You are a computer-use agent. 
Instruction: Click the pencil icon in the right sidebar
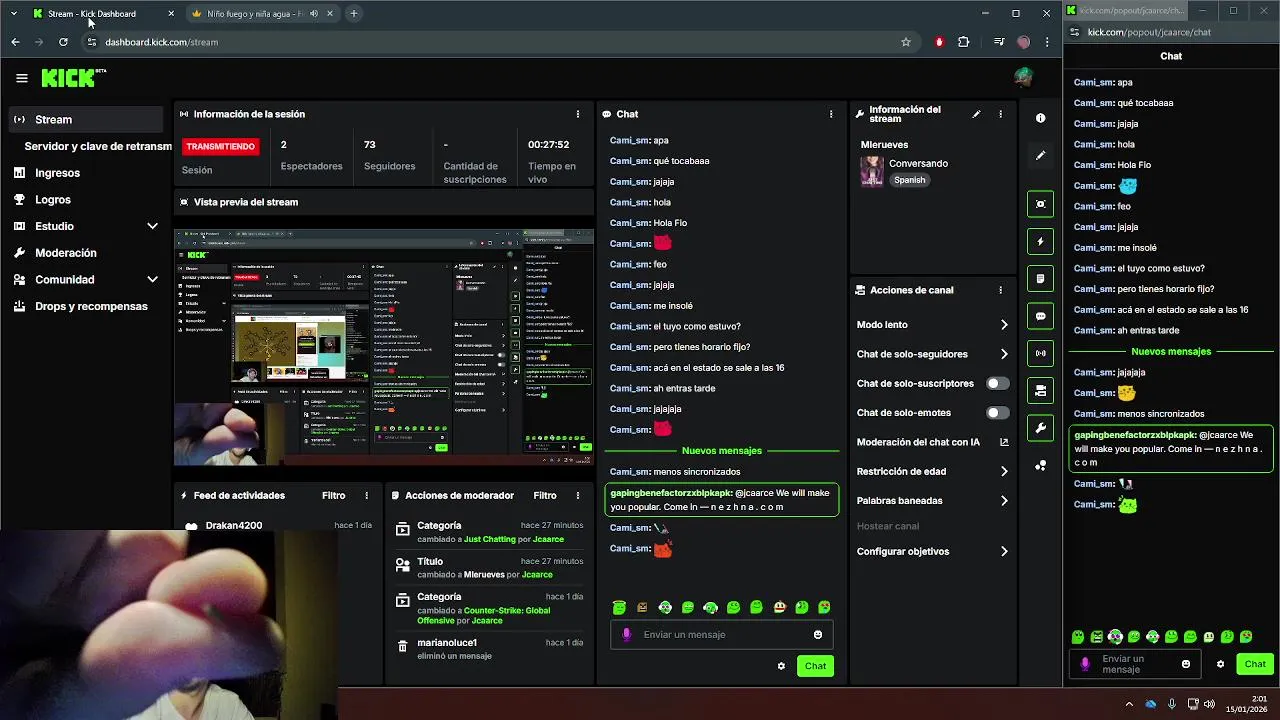coord(1040,155)
